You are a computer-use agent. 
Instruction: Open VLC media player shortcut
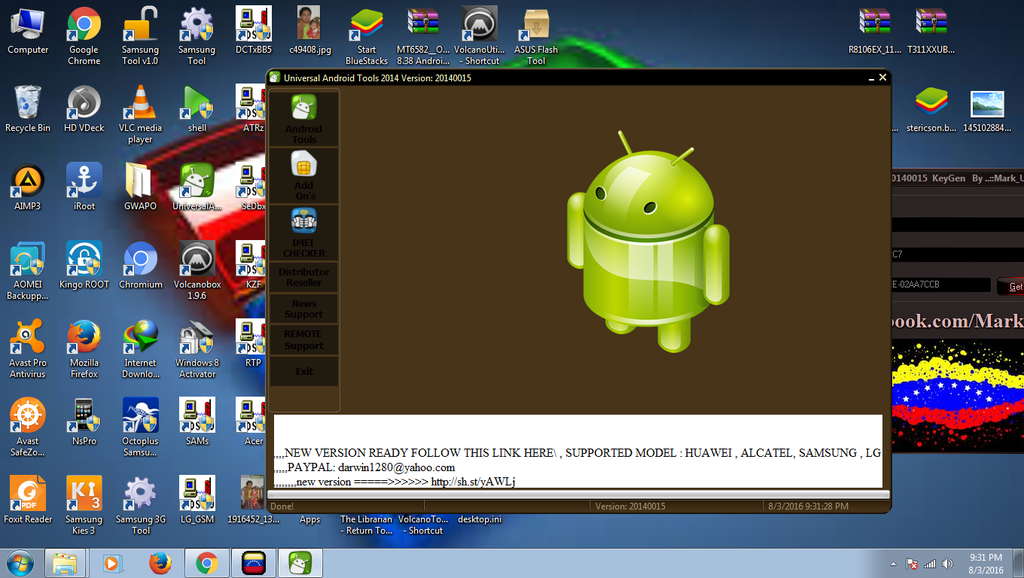coord(140,114)
